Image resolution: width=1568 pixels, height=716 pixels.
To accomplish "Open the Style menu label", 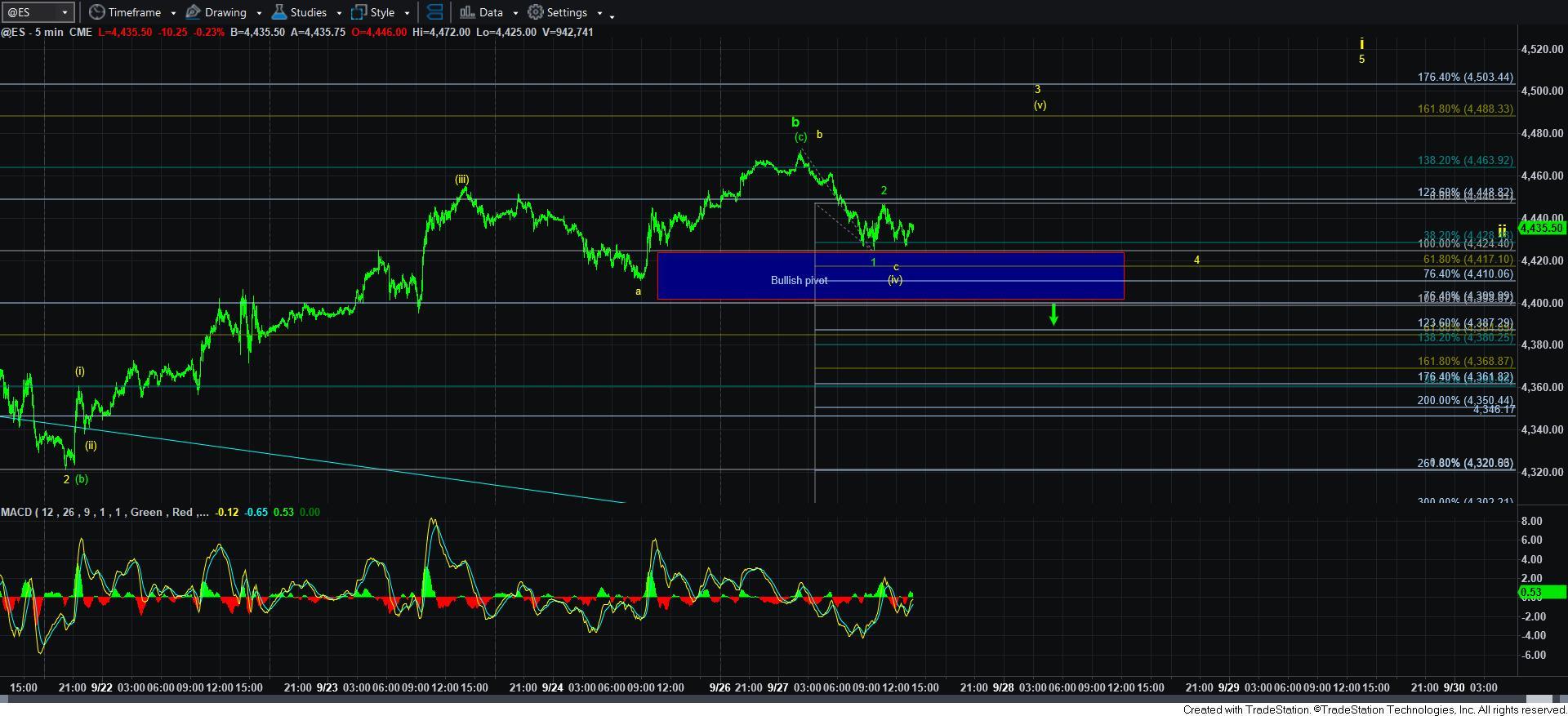I will [382, 12].
